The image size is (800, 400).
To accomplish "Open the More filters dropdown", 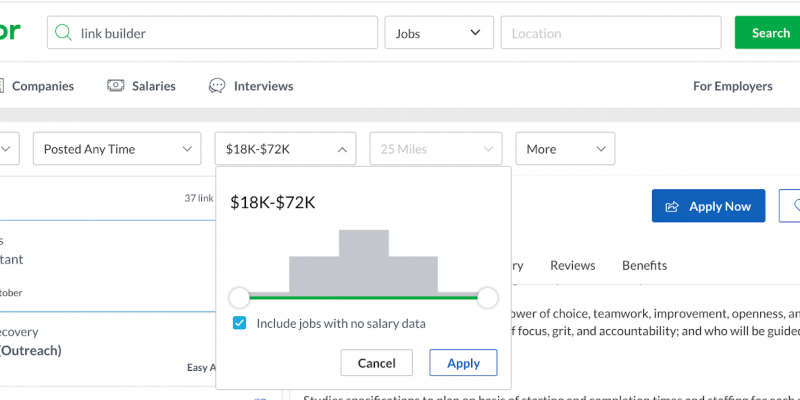I will [565, 149].
